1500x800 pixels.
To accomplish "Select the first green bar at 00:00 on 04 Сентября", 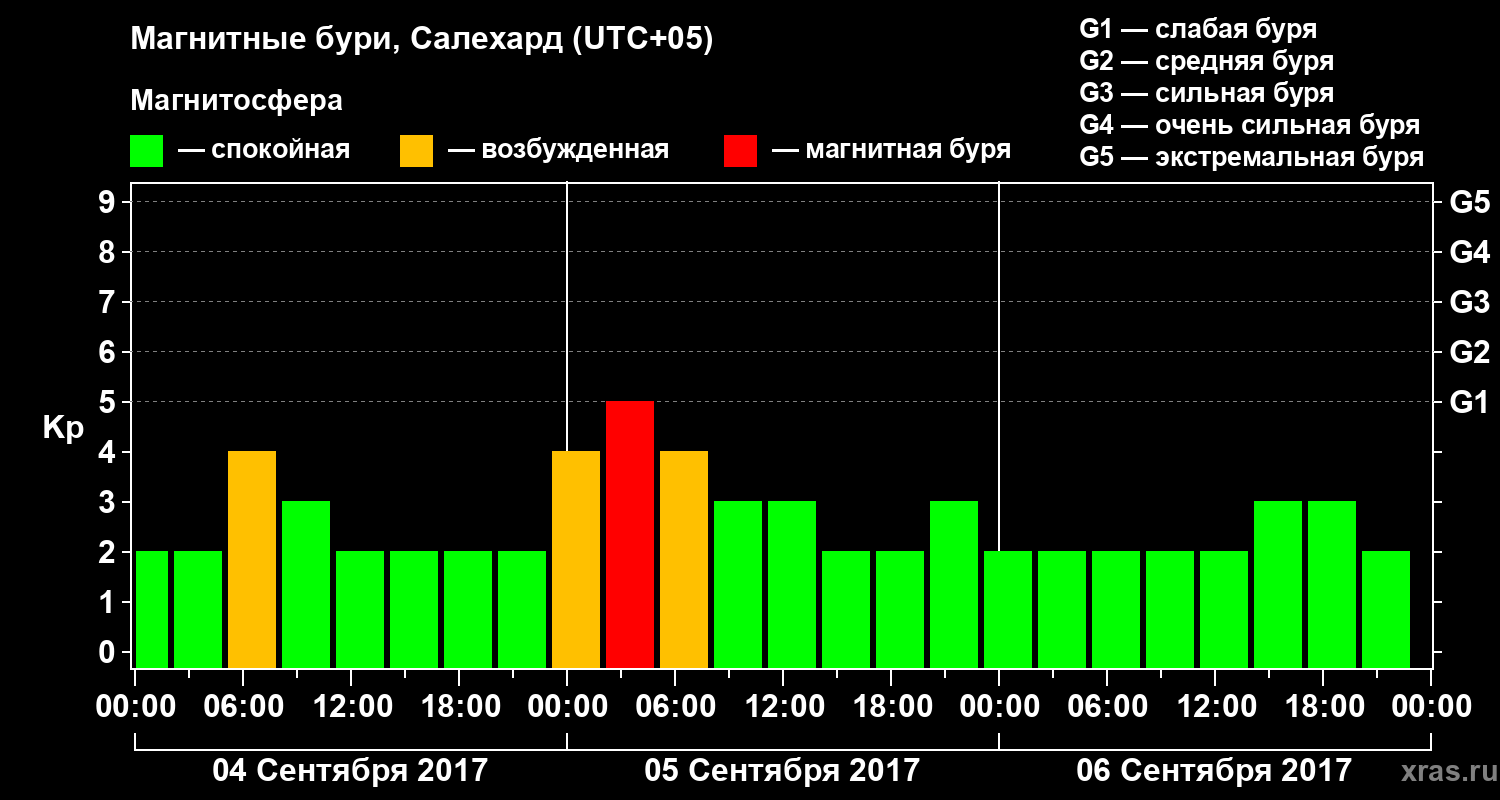I will click(x=151, y=609).
